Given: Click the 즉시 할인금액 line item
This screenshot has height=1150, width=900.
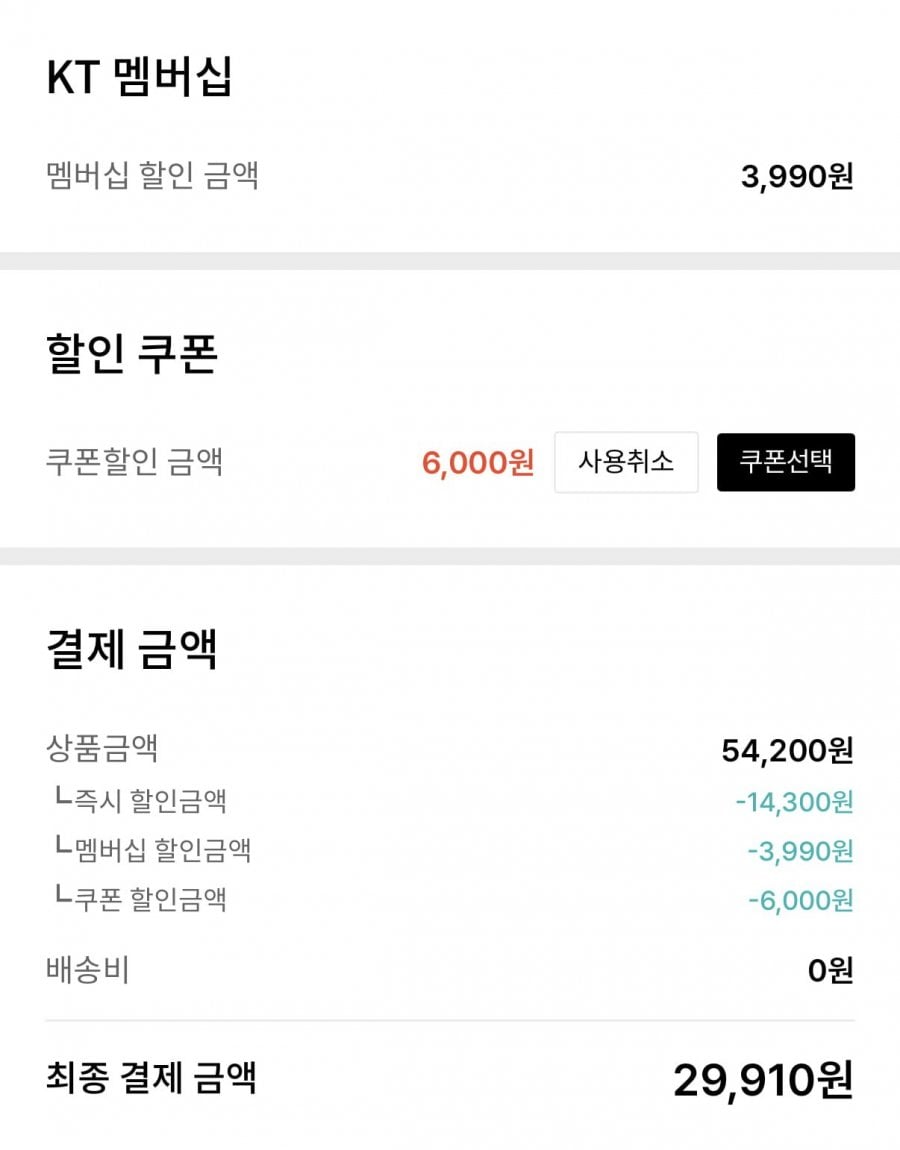Looking at the screenshot, I should pyautogui.click(x=140, y=801).
